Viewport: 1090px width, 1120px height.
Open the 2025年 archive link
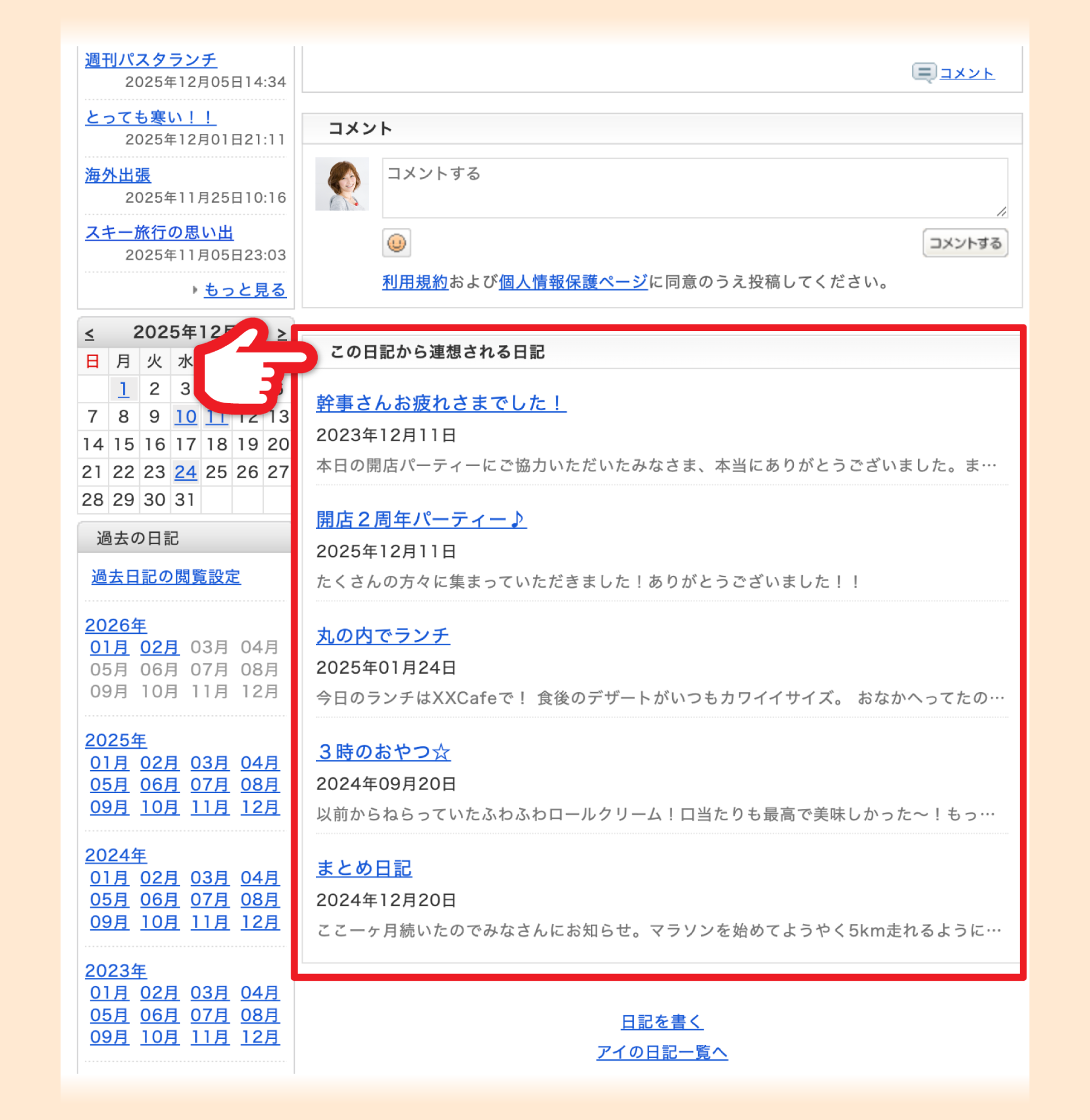(116, 740)
